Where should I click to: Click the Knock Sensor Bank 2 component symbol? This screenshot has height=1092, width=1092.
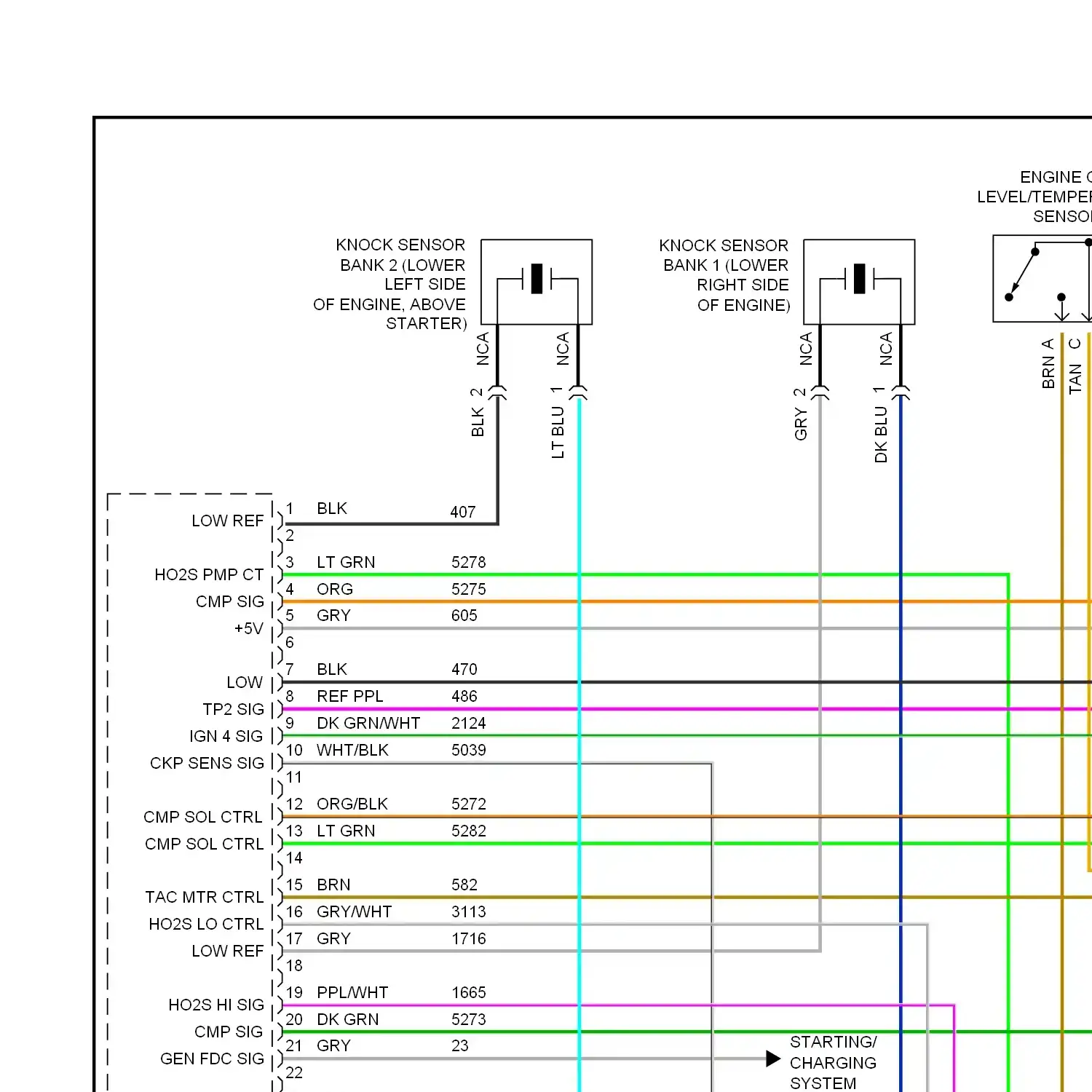(x=537, y=282)
